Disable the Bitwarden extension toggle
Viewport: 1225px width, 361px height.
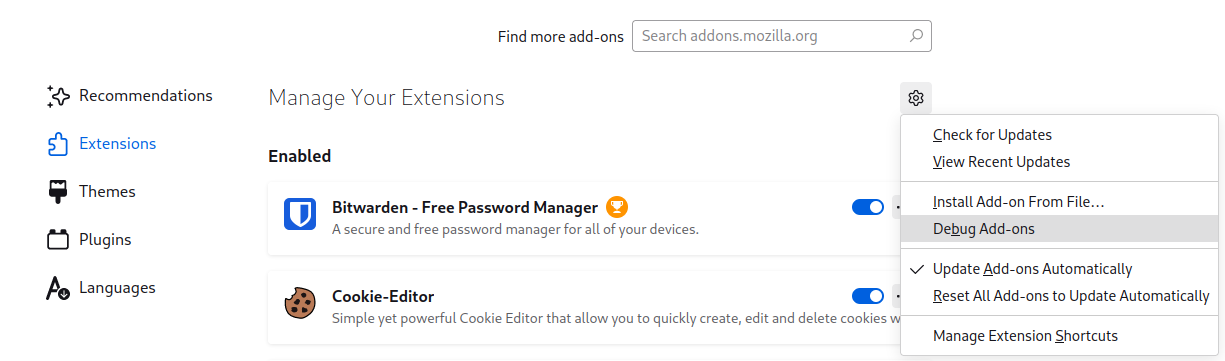(x=868, y=207)
